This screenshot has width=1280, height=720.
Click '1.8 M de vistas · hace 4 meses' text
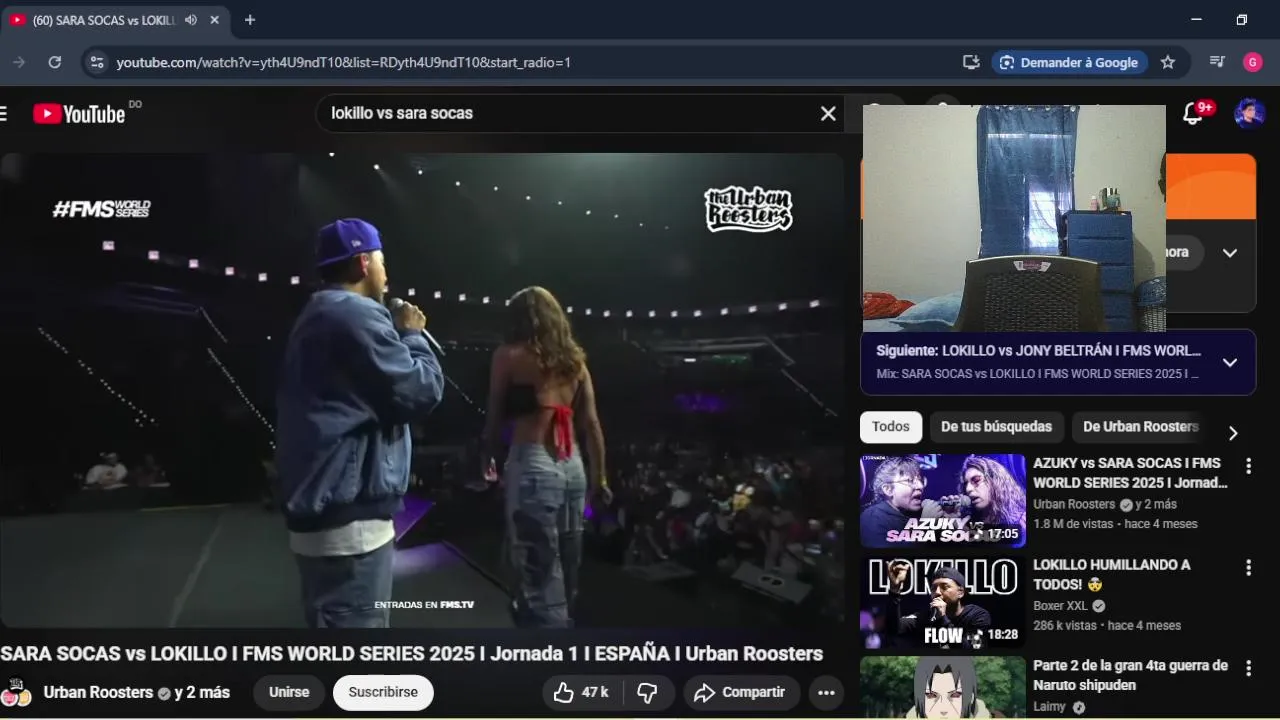(x=1115, y=524)
